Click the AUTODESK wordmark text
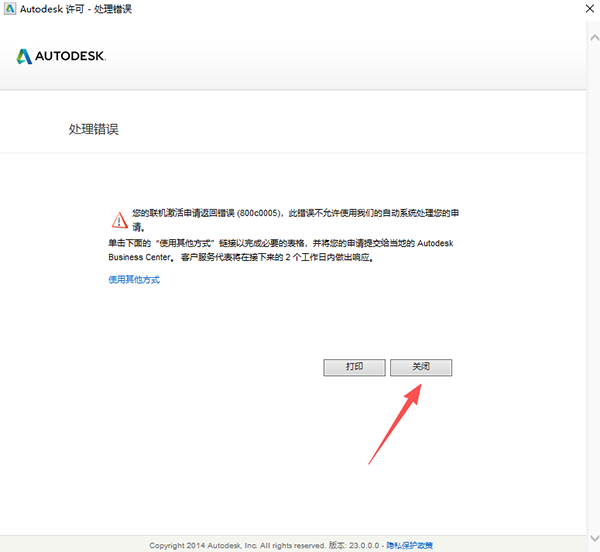This screenshot has height=552, width=600. tap(71, 56)
